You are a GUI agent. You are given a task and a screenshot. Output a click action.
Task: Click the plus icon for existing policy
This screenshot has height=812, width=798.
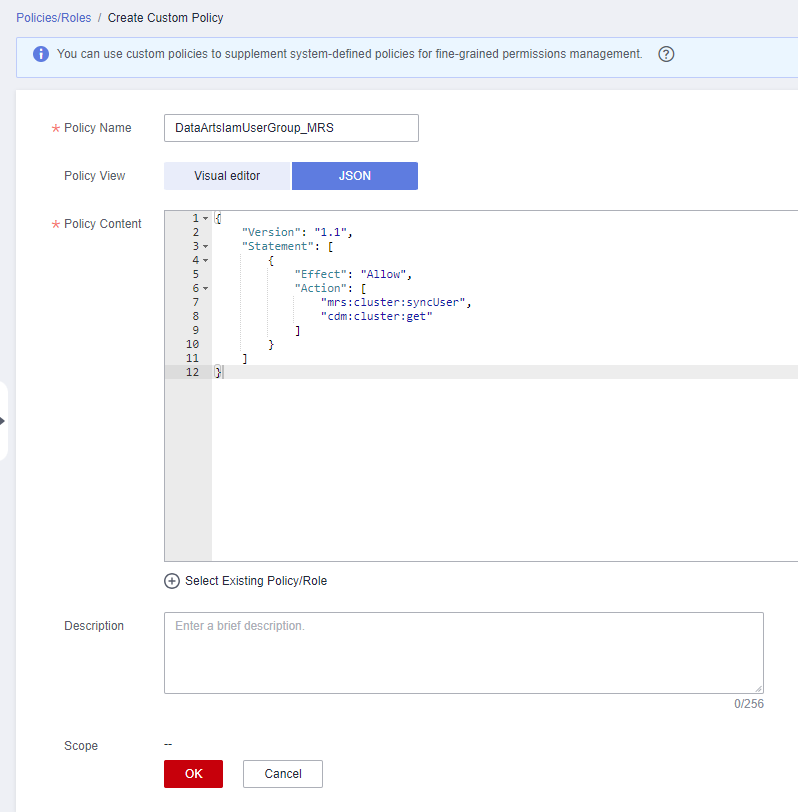172,581
